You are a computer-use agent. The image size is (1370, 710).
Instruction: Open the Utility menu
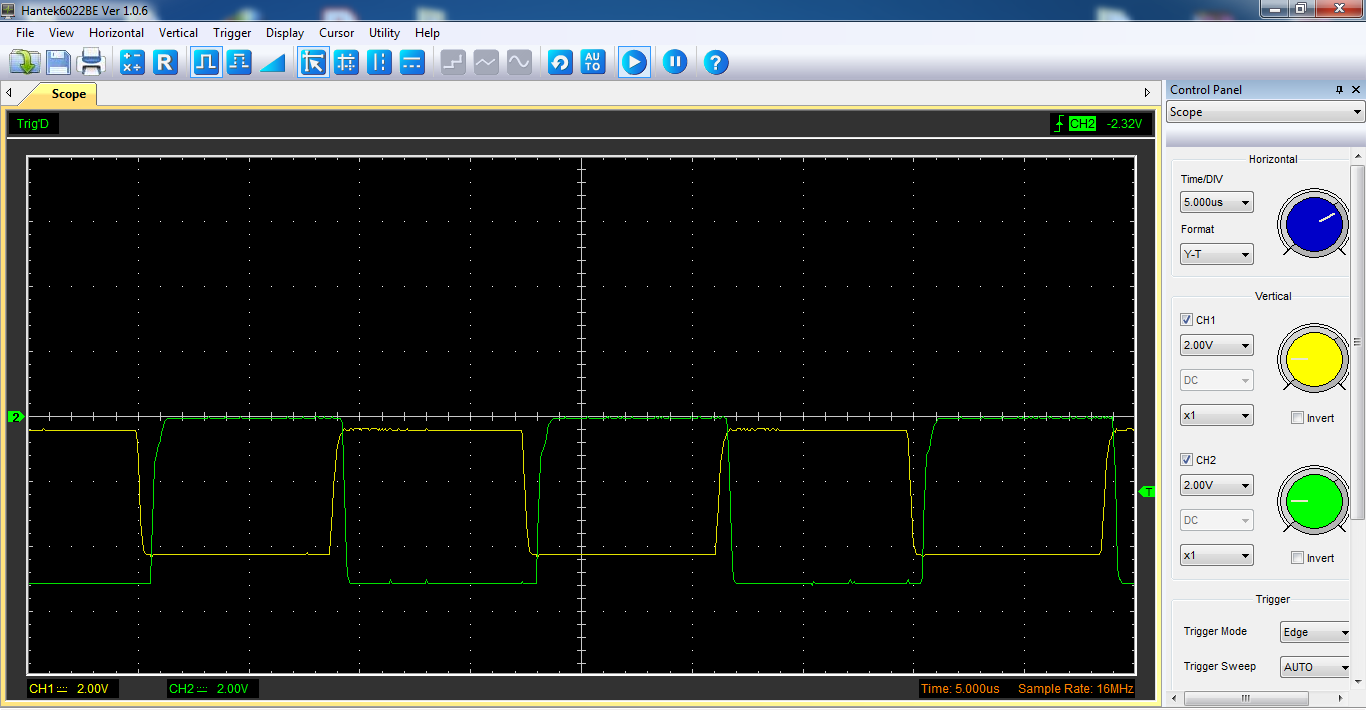click(384, 33)
